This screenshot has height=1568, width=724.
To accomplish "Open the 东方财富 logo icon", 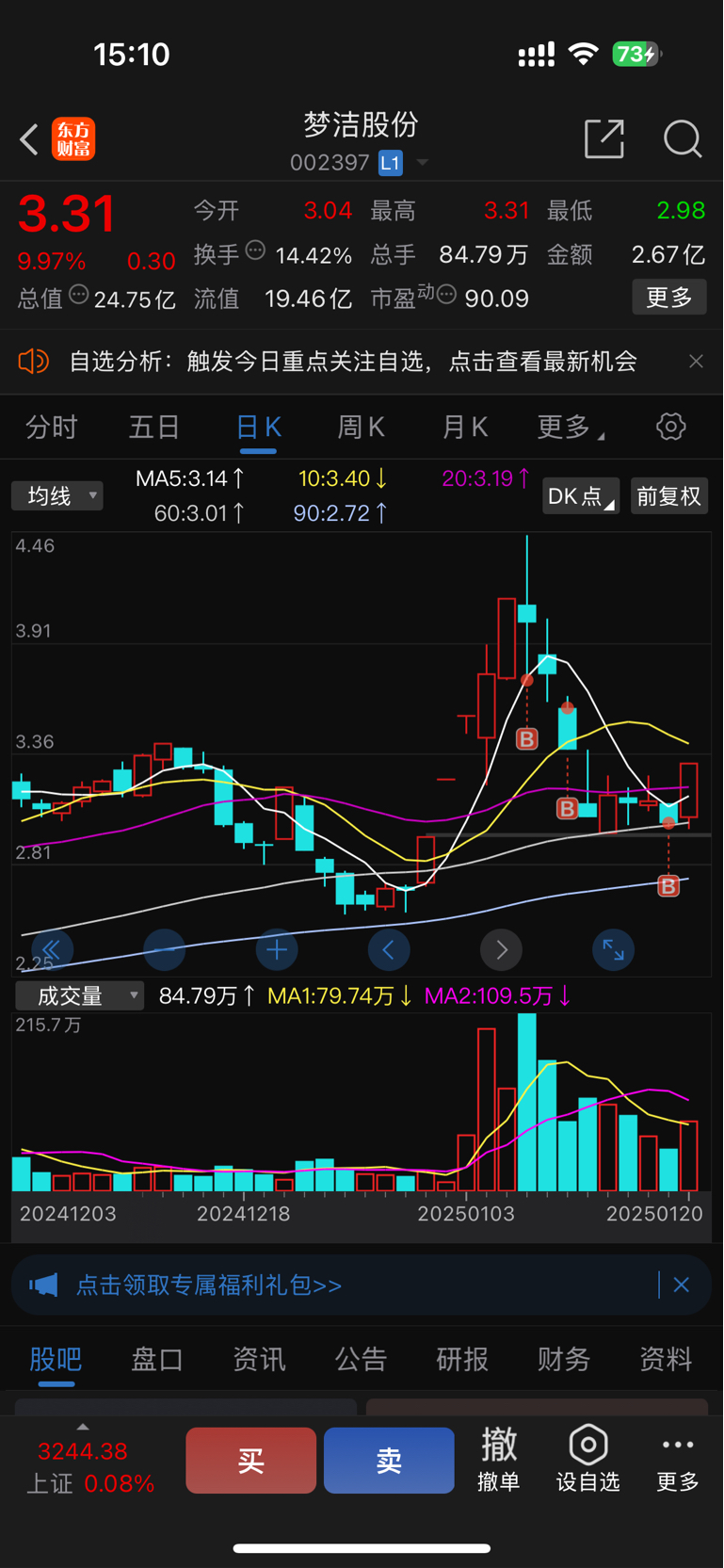I will [x=73, y=139].
